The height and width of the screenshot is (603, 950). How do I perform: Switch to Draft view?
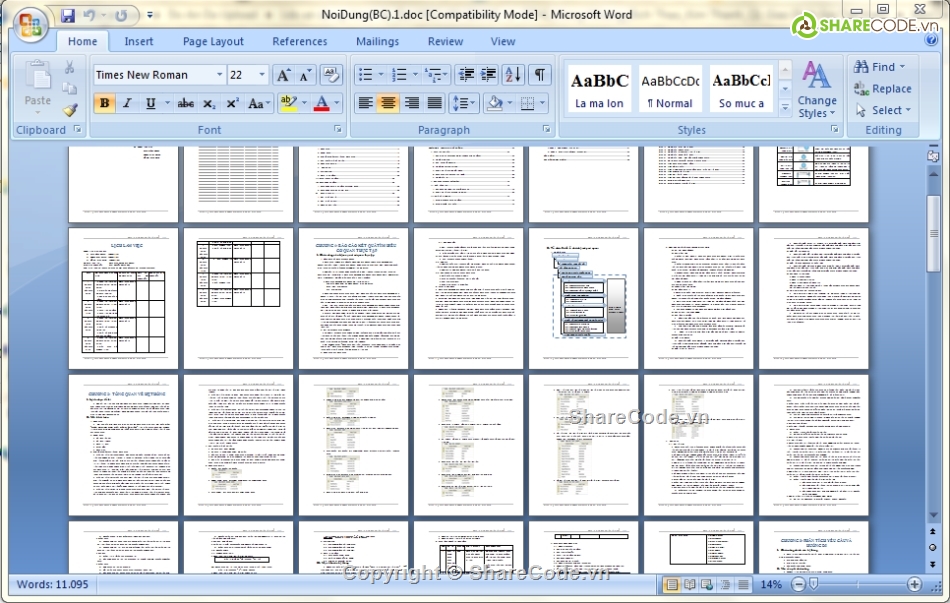coord(743,585)
